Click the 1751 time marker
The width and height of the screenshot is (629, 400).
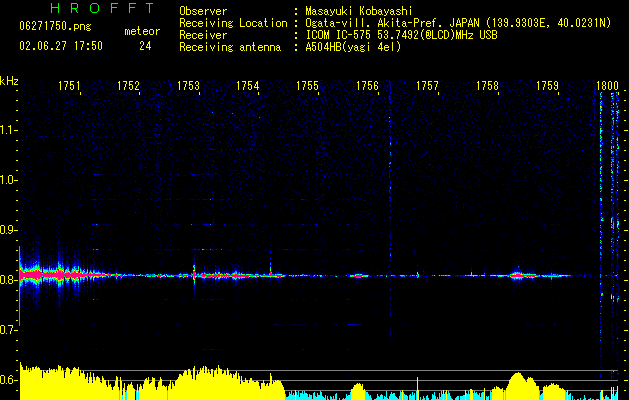[x=69, y=85]
